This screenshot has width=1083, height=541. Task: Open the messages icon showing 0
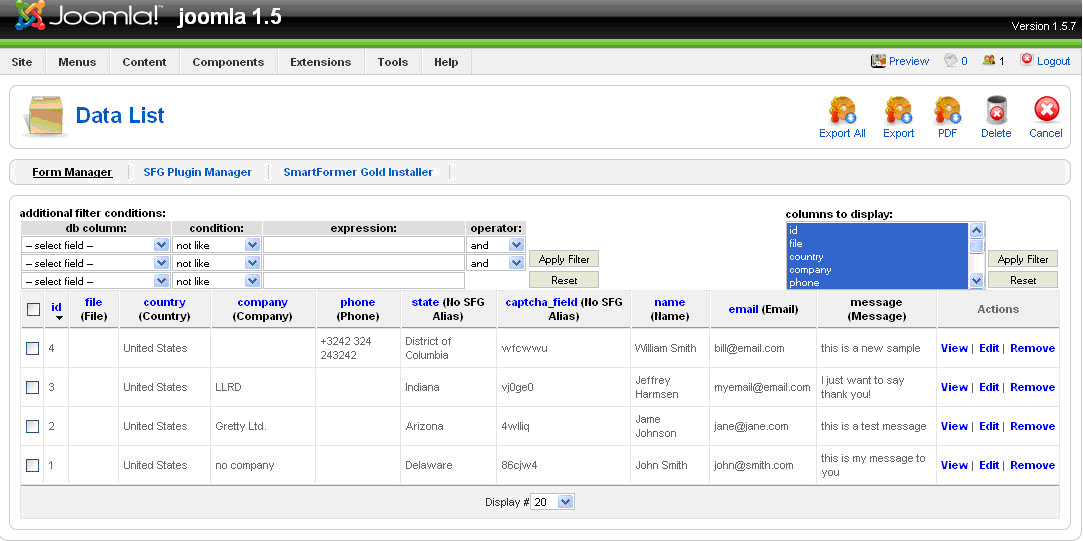(x=951, y=61)
